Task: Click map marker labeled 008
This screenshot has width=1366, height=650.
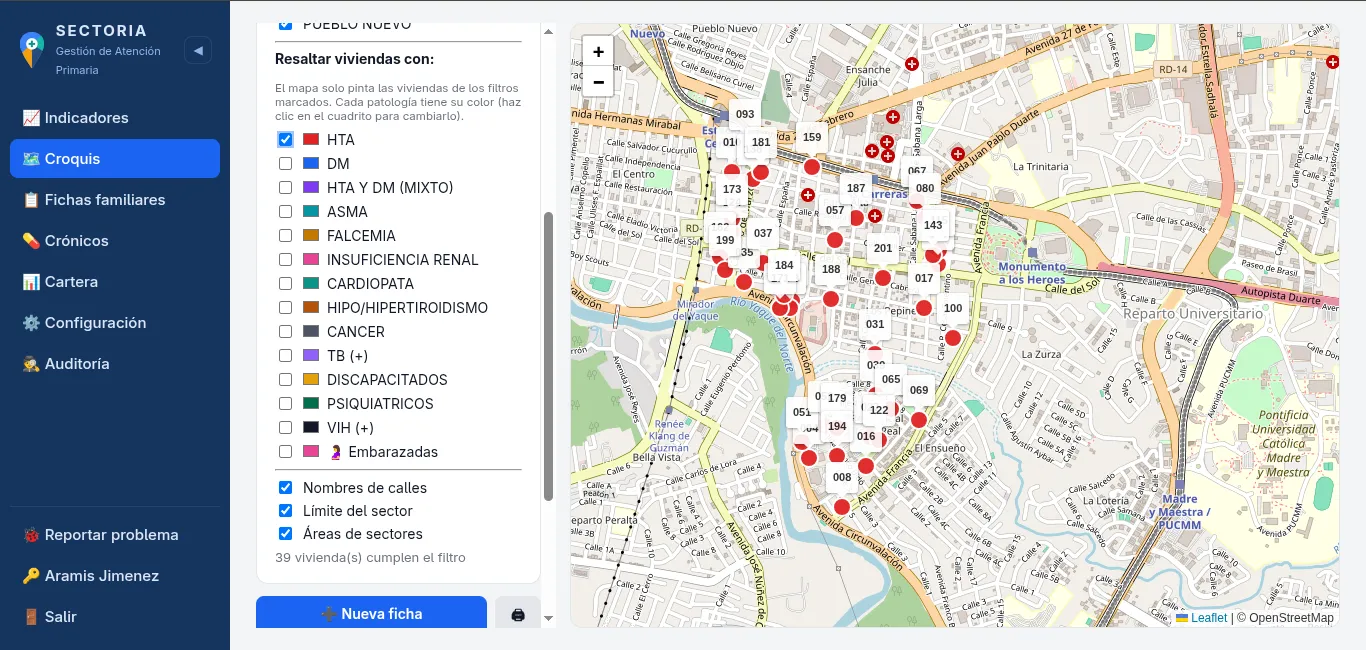Action: click(842, 478)
